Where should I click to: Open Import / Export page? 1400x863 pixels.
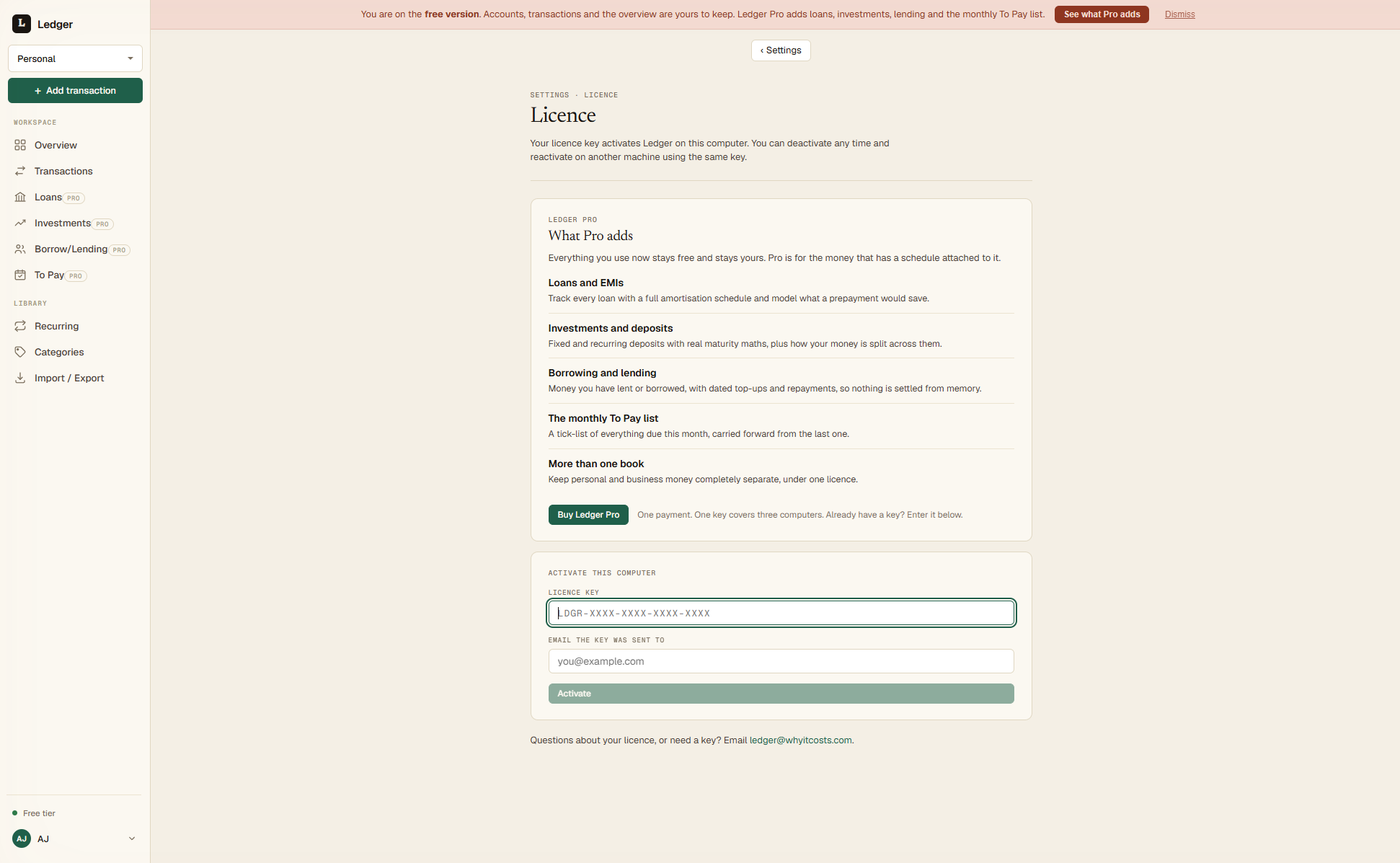coord(75,378)
